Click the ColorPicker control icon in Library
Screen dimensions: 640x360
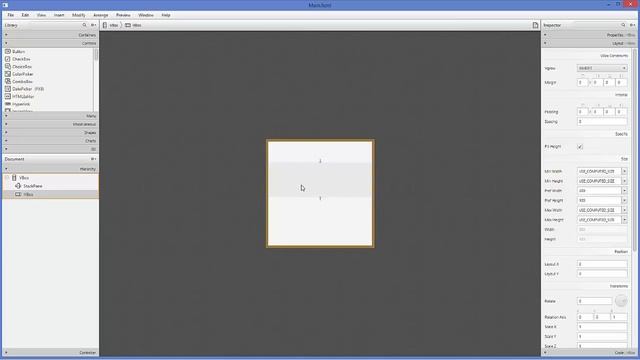[x=8, y=74]
